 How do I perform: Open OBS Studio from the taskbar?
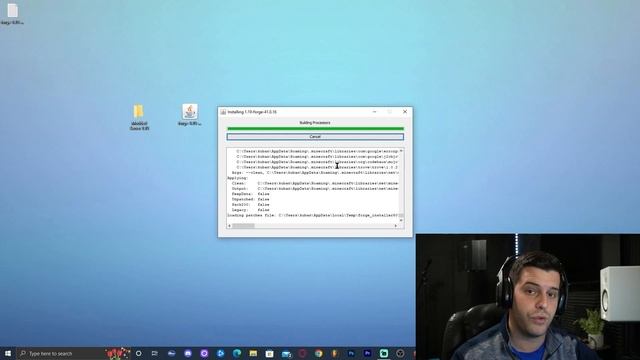tap(400, 353)
